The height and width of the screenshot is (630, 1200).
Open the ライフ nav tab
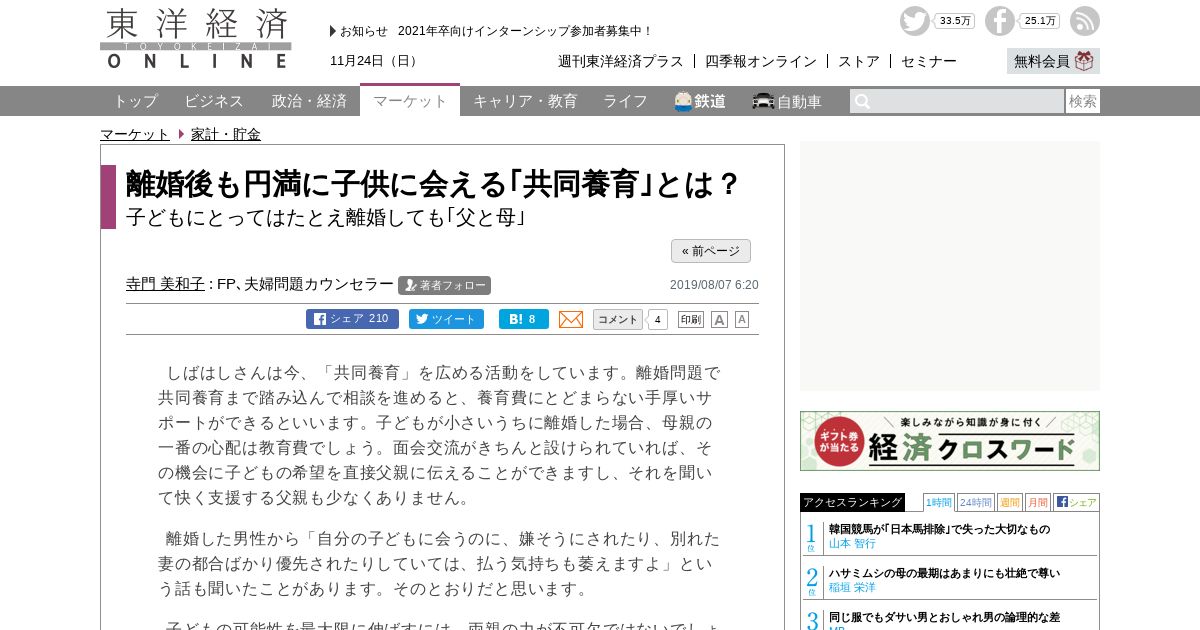tap(625, 101)
